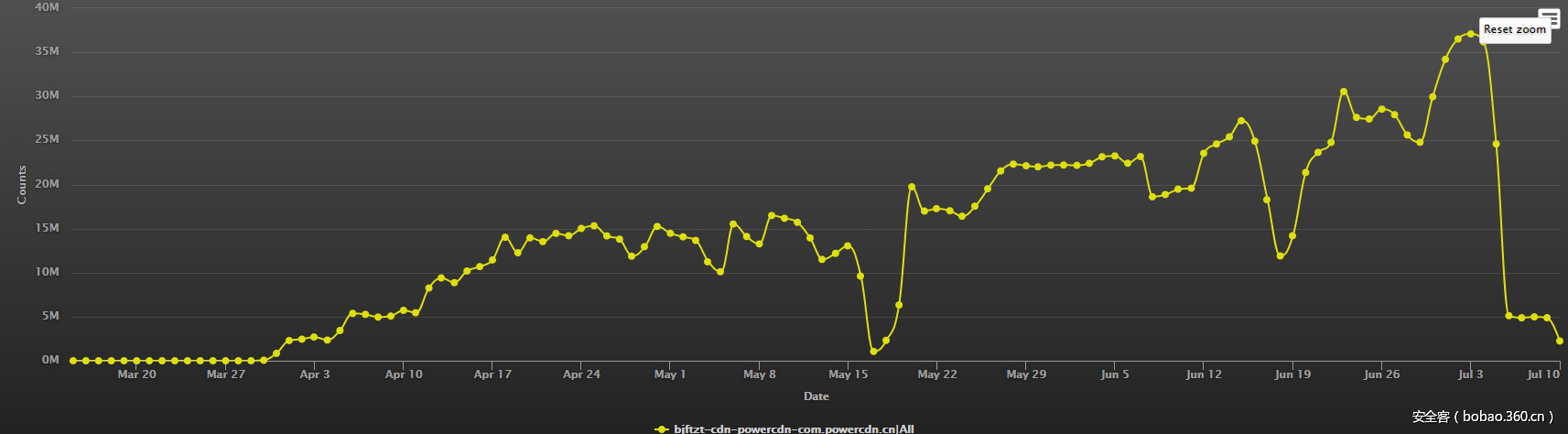1568x434 pixels.
Task: Click the 30M spike point before Jun 26
Action: pos(1344,92)
